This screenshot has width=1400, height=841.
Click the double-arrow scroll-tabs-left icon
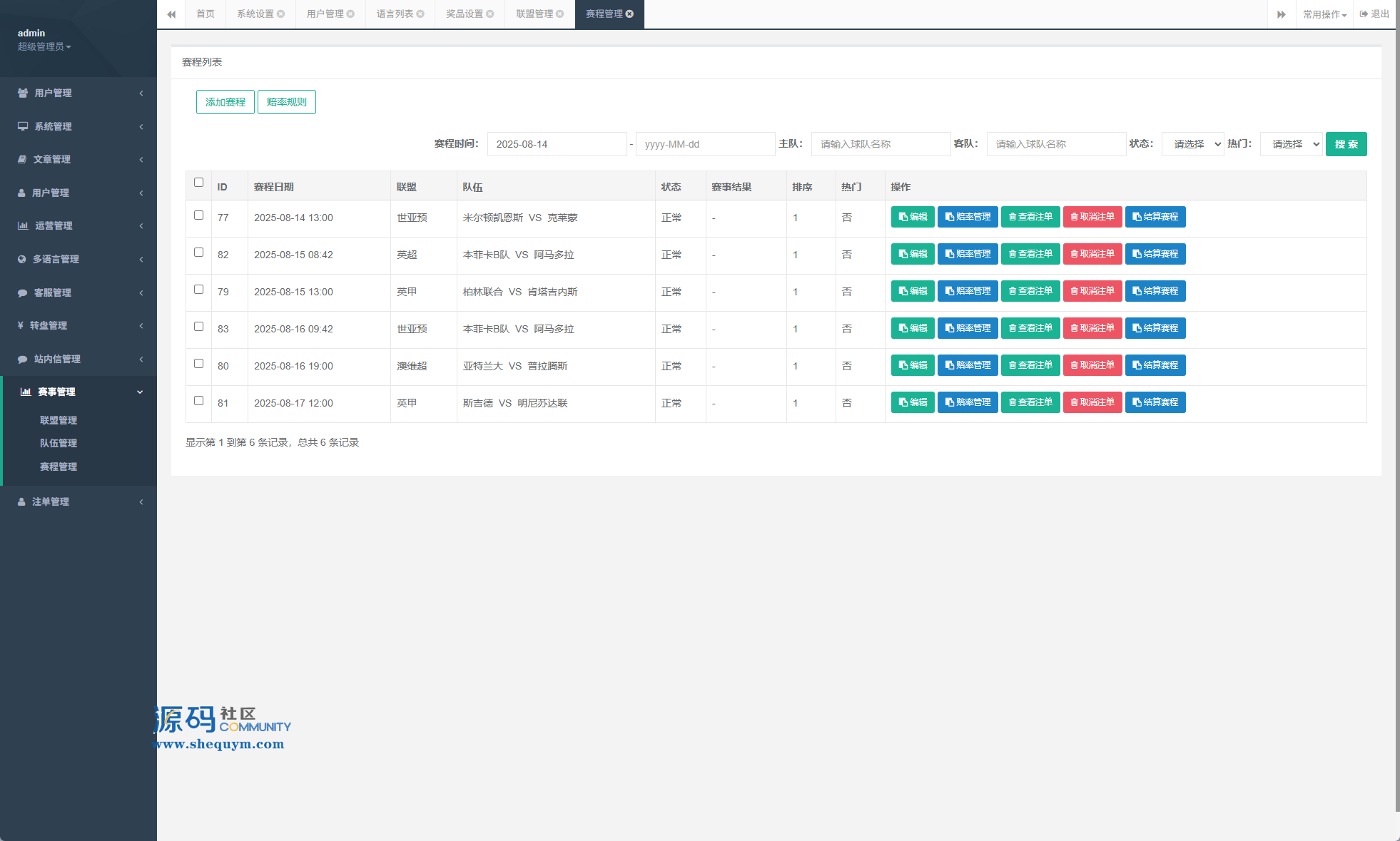171,14
